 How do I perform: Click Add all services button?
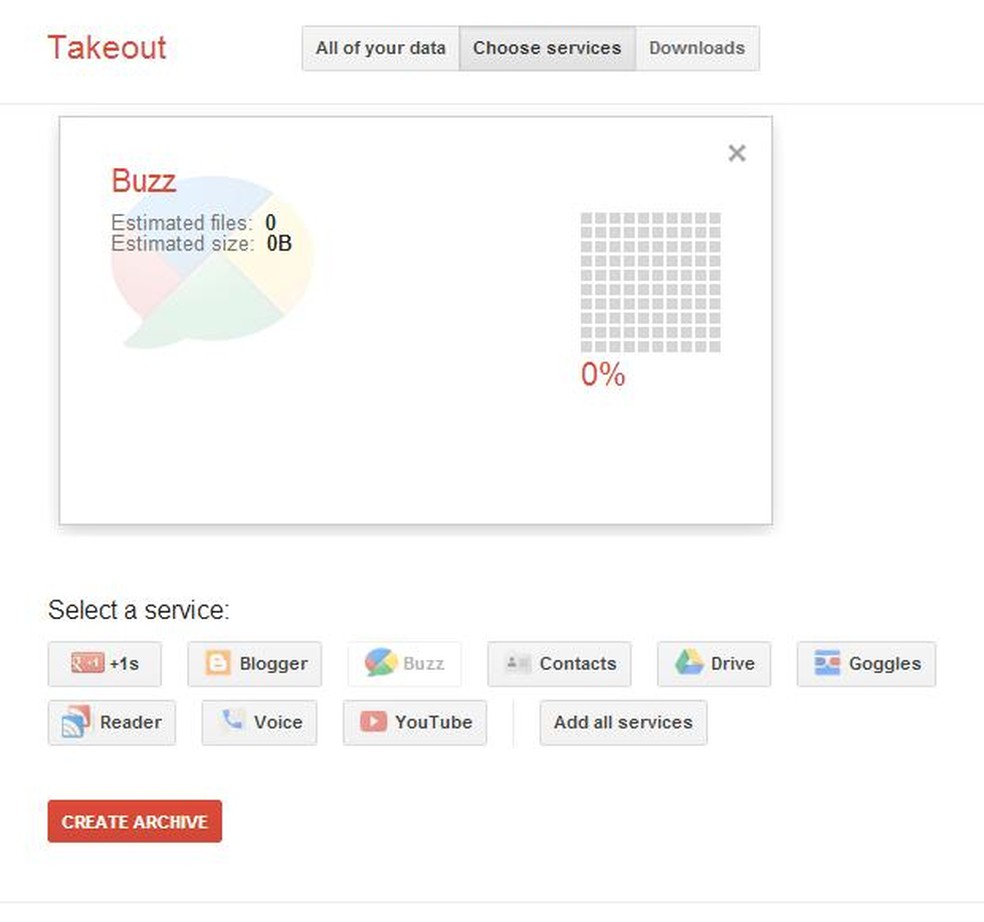623,722
